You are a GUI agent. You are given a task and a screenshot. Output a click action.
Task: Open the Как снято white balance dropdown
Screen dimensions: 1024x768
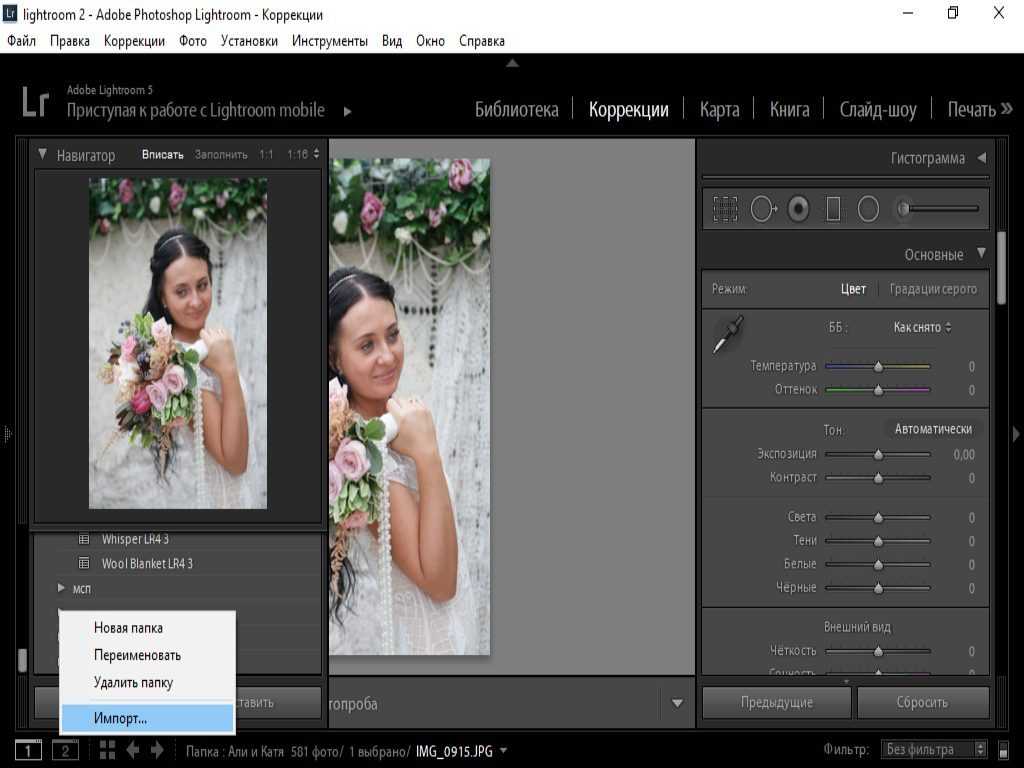[922, 328]
